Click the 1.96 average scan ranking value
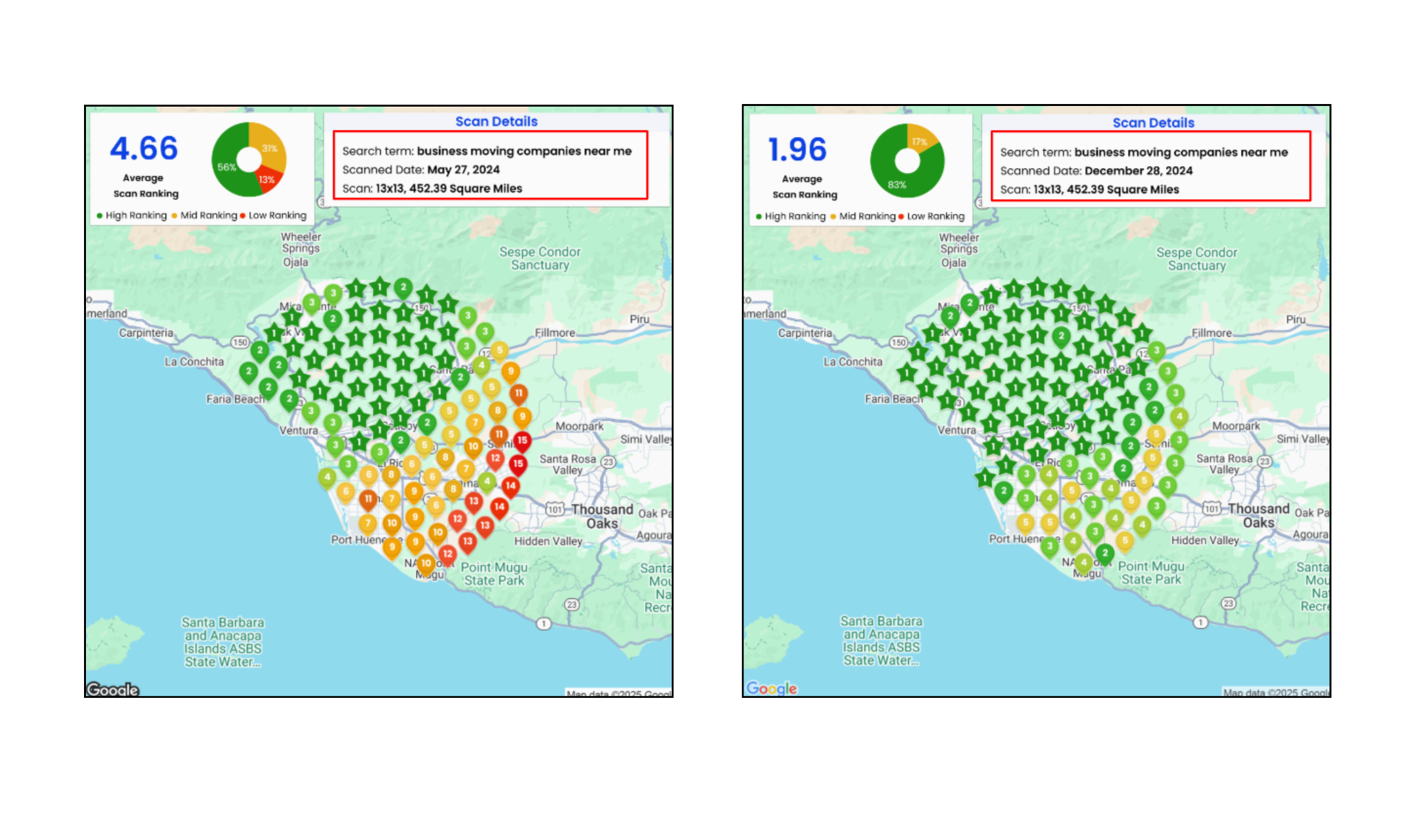 (797, 150)
